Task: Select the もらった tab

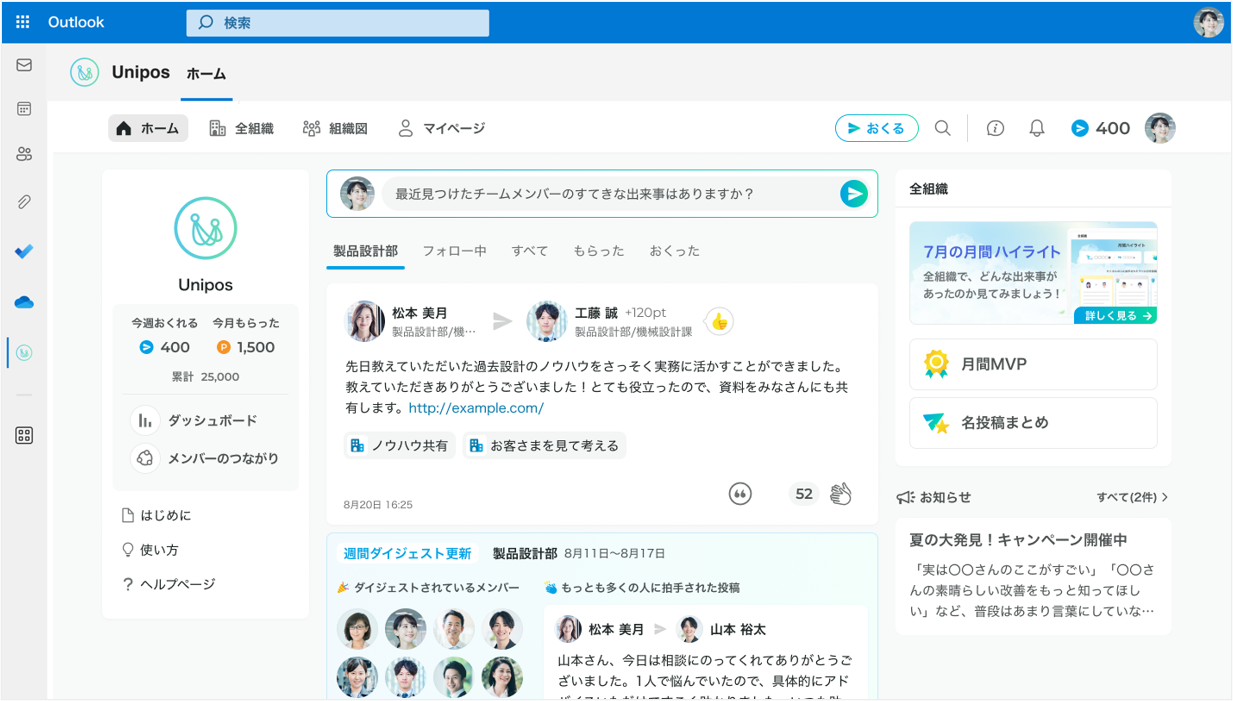Action: tap(599, 251)
